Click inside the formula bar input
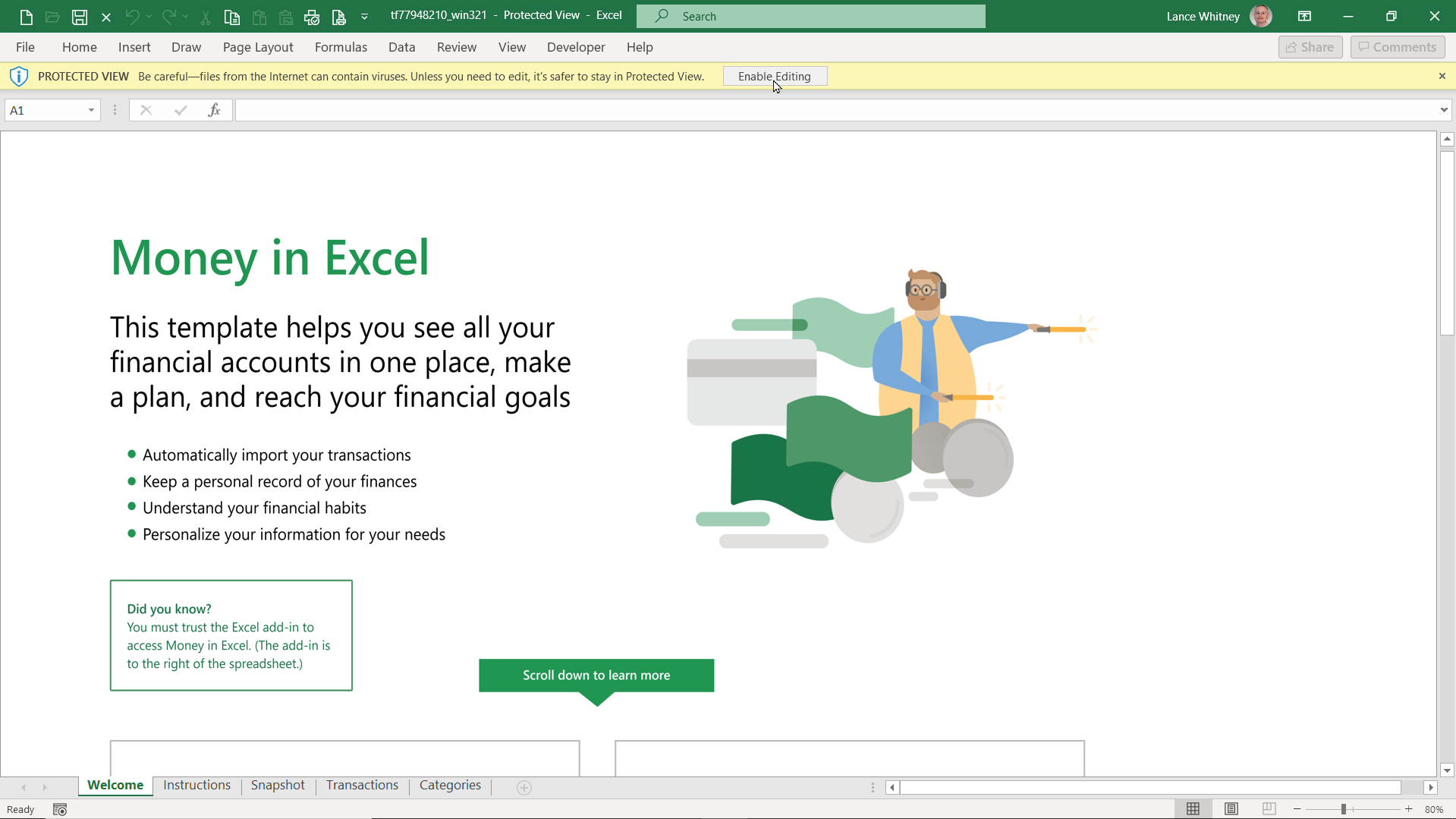The height and width of the screenshot is (819, 1456). (x=836, y=110)
